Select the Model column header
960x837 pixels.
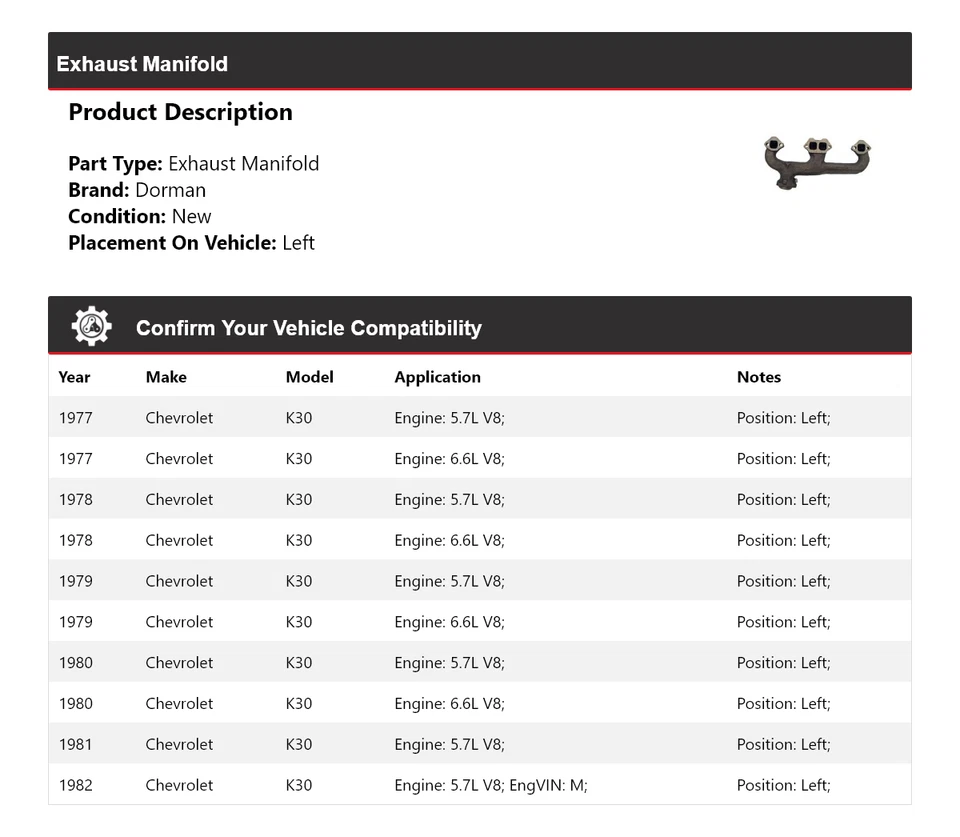(309, 377)
